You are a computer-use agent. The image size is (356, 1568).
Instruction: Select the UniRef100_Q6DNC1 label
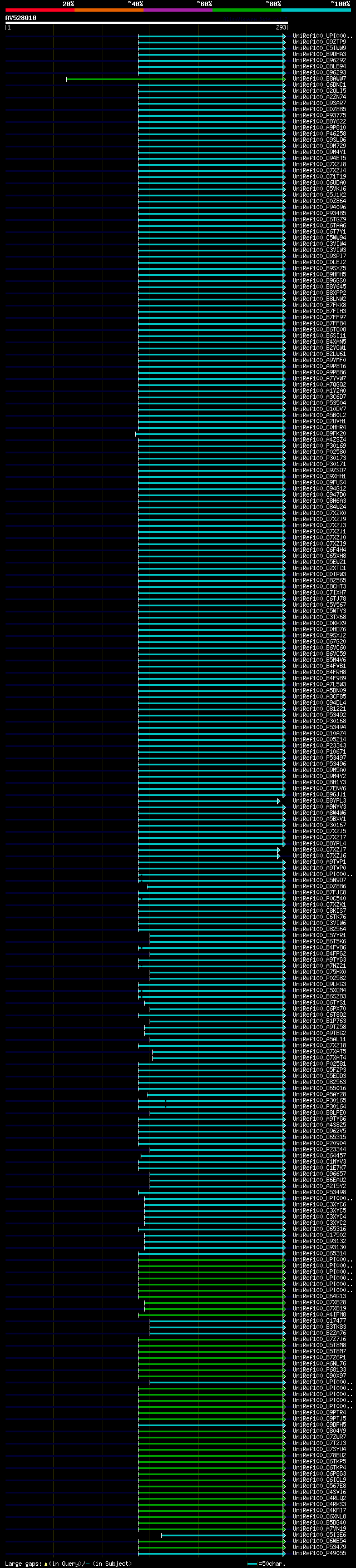point(319,85)
